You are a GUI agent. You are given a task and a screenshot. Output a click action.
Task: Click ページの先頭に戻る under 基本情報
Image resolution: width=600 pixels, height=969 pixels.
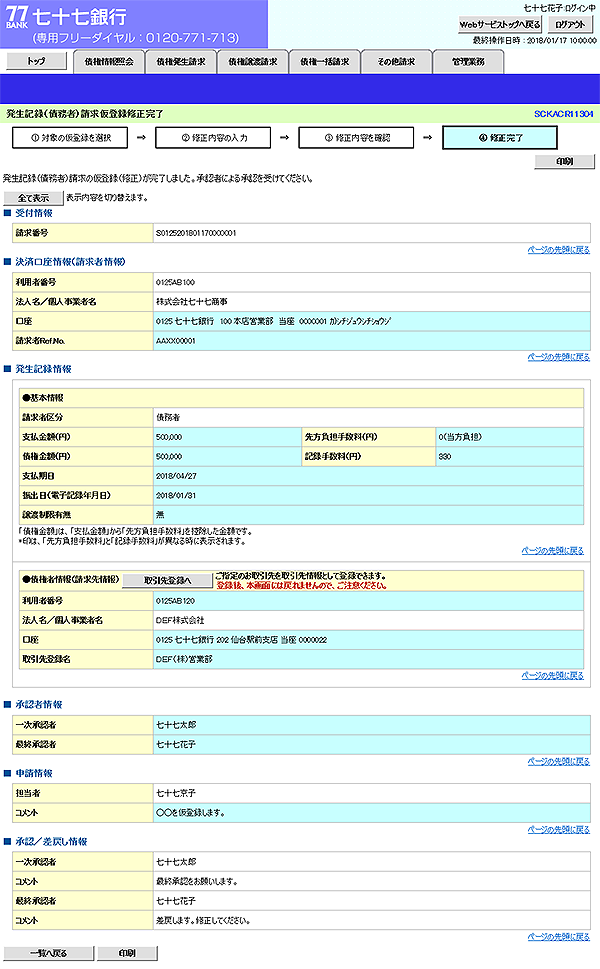552,551
